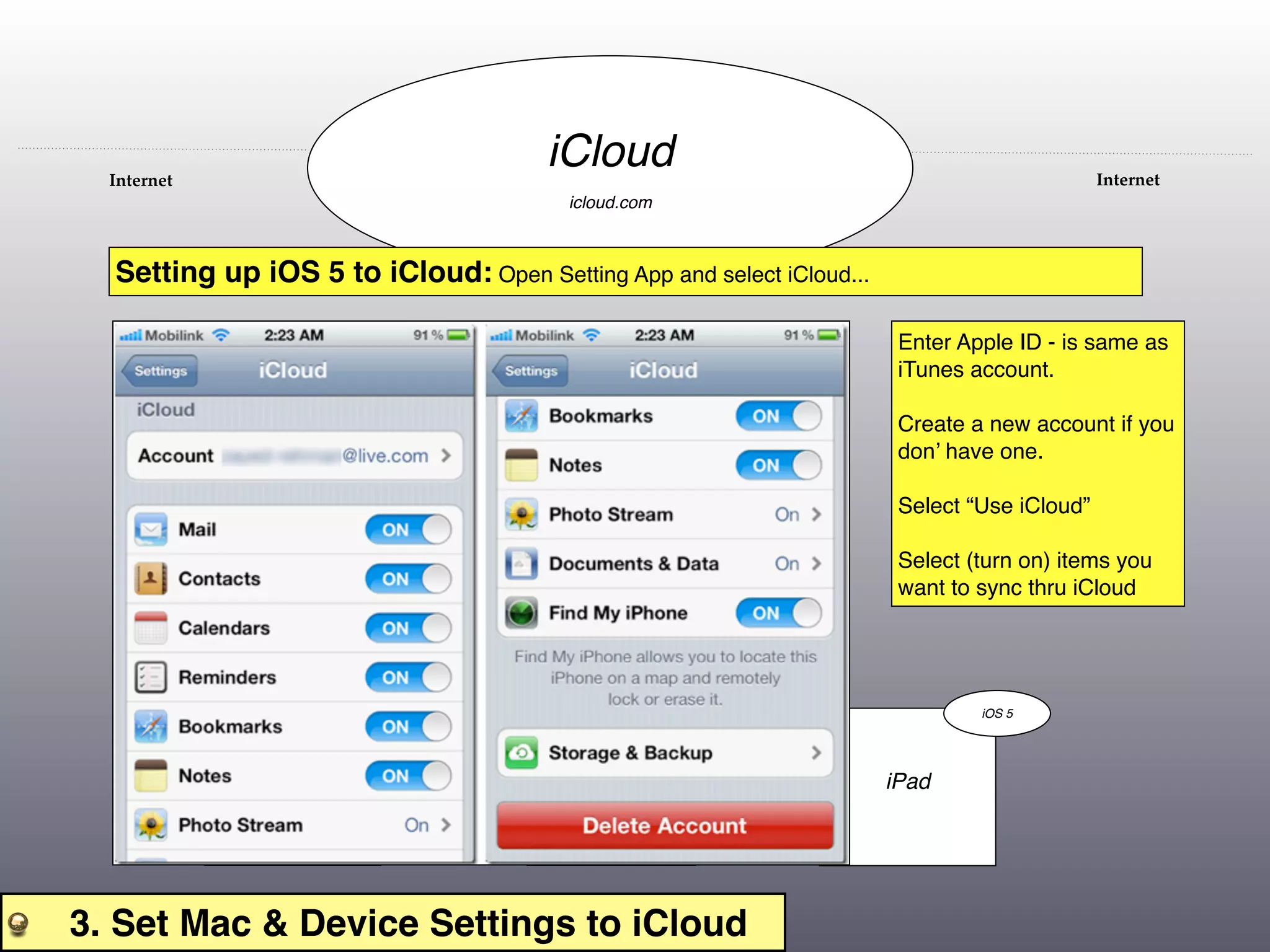Click "Find My iPhone allows you to locate this" text
1270x952 pixels.
pos(665,656)
